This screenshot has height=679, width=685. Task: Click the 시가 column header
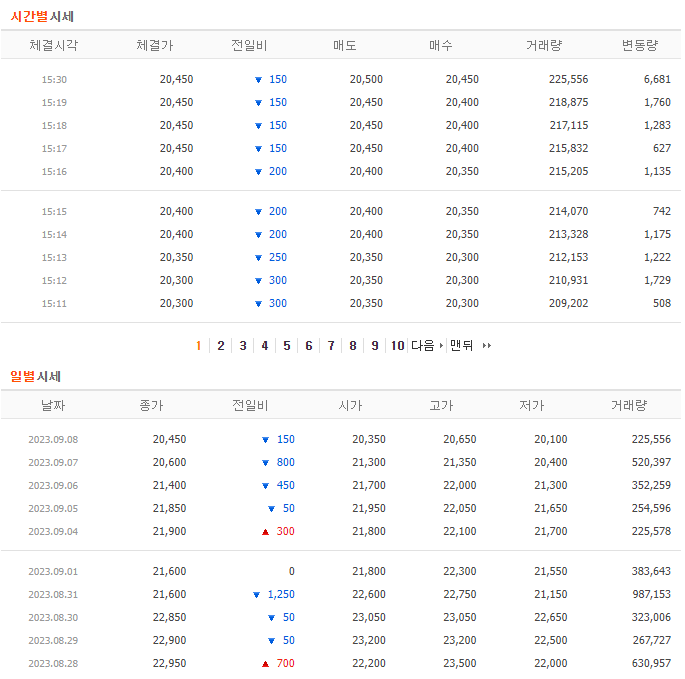coord(350,405)
